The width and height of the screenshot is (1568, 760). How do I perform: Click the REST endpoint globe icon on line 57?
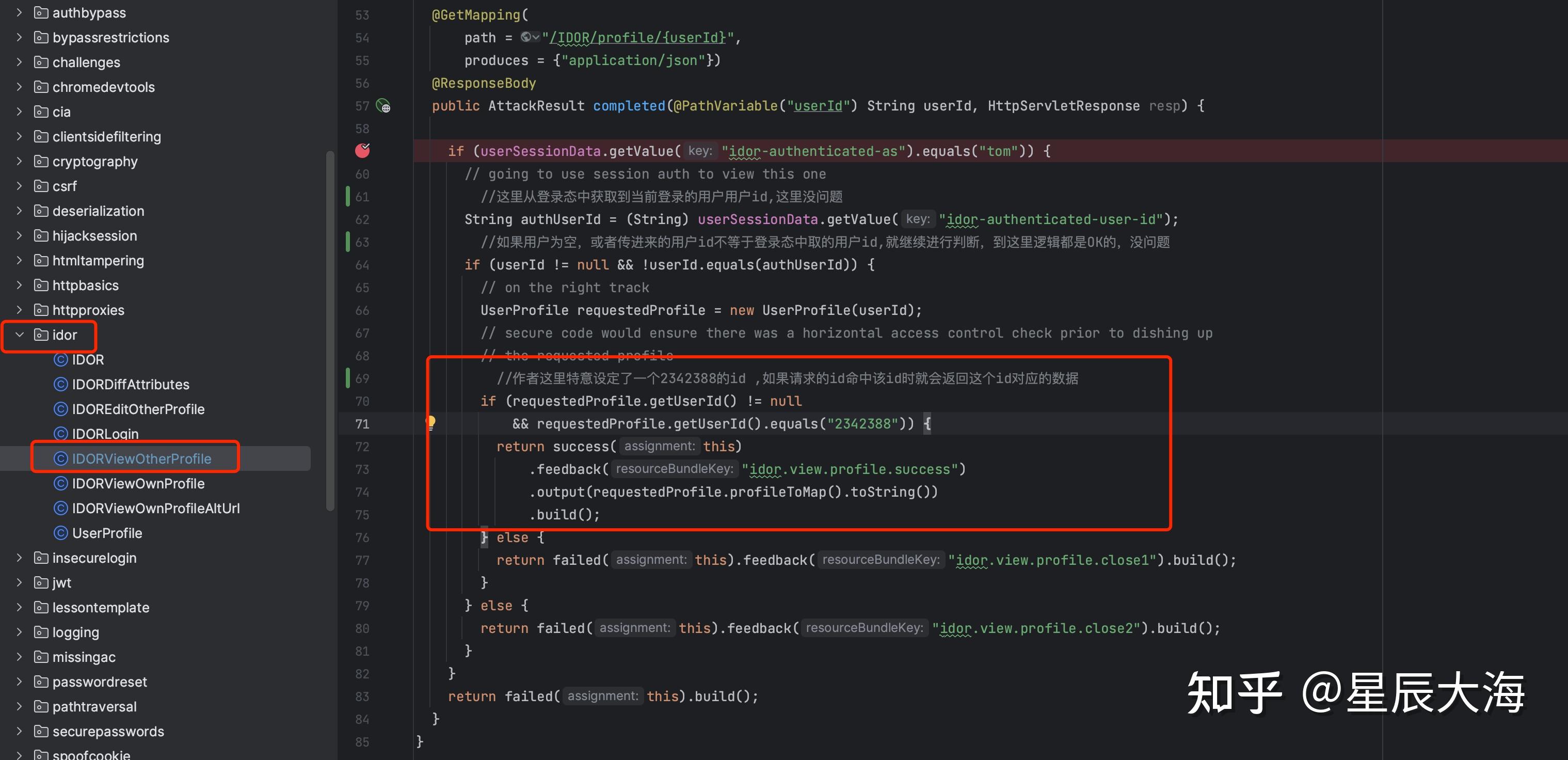click(383, 106)
